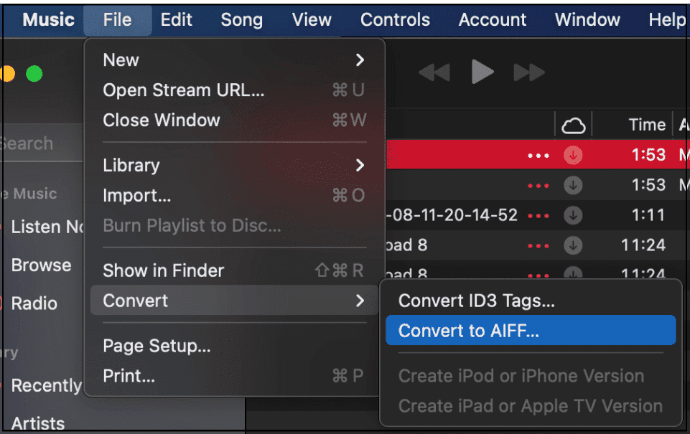Click the cloud status column header icon
Viewport: 690px width, 434px height.
point(573,125)
